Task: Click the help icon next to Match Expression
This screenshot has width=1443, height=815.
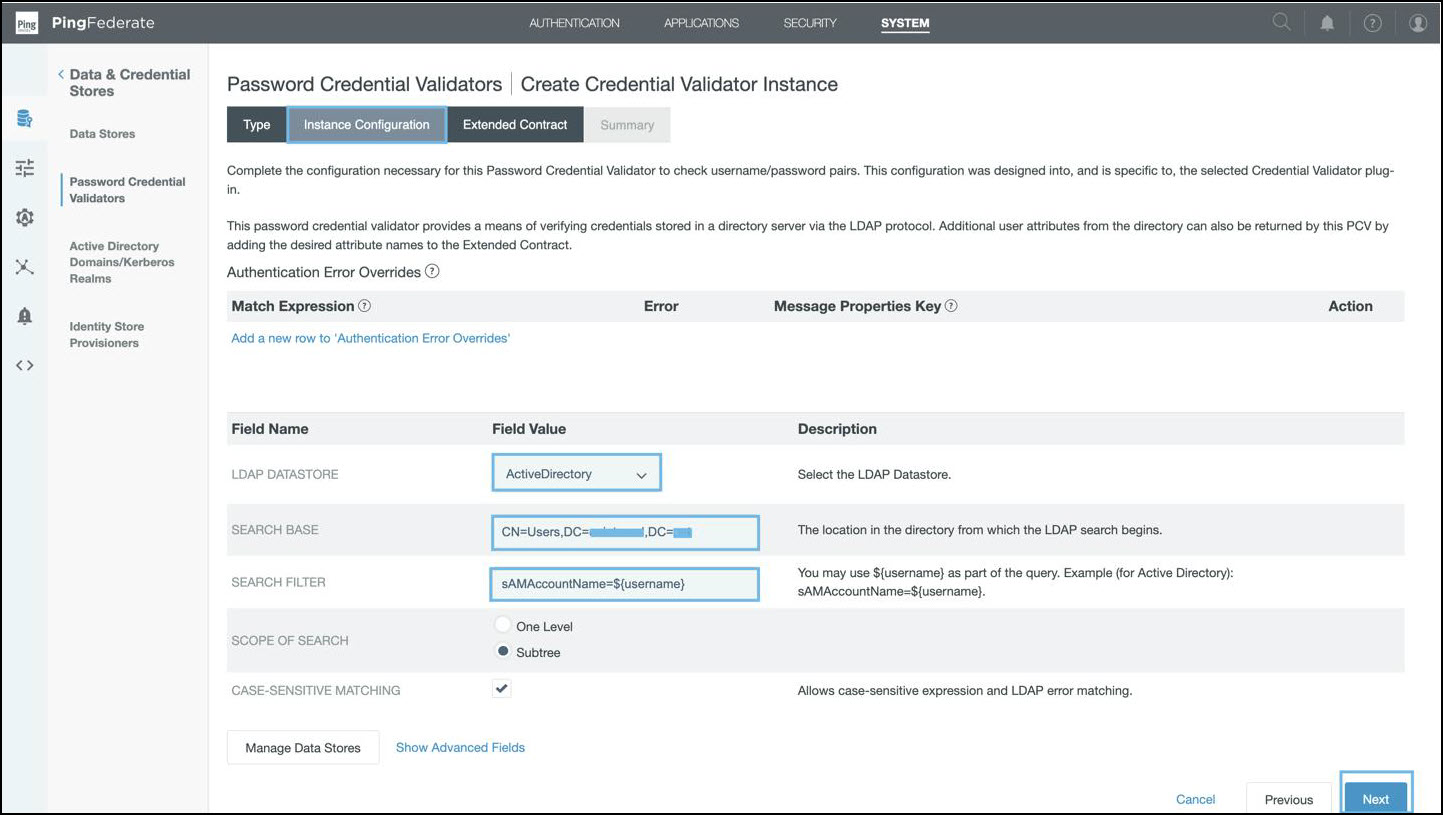Action: pos(365,306)
